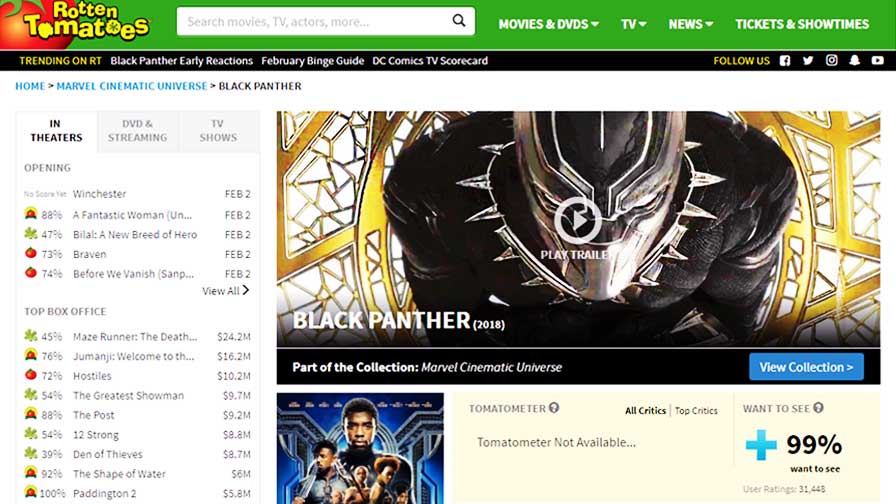
Task: Click the Tomatometer help question icon
Action: (x=554, y=408)
